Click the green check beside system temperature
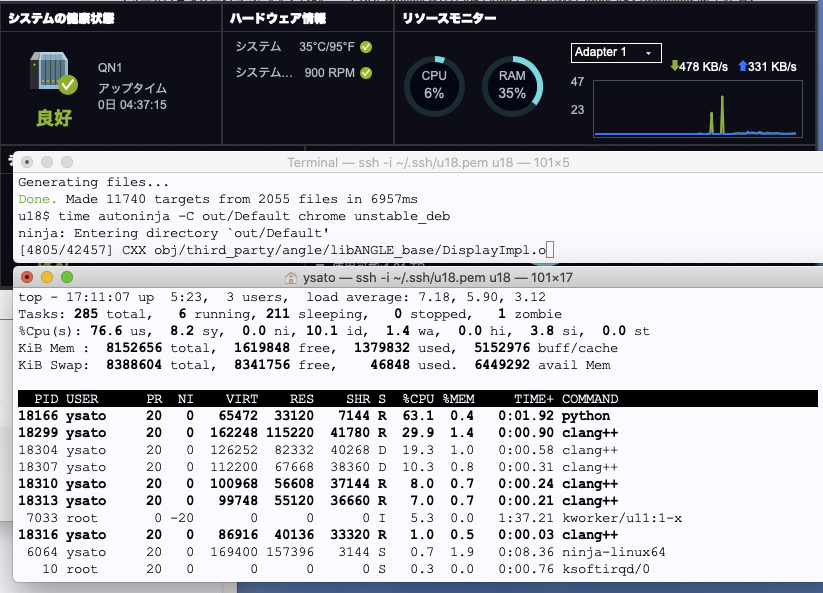Viewport: 823px width, 593px height. tap(366, 47)
